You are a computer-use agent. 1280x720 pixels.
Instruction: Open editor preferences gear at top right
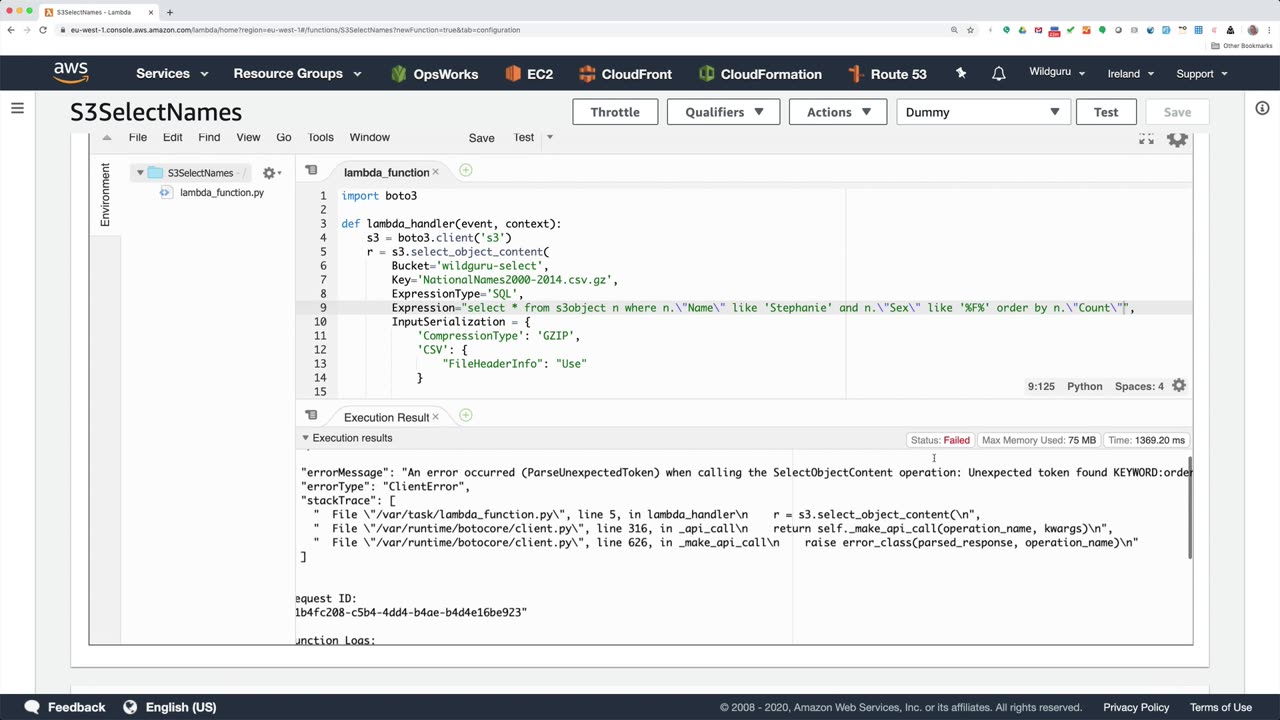[x=1177, y=139]
